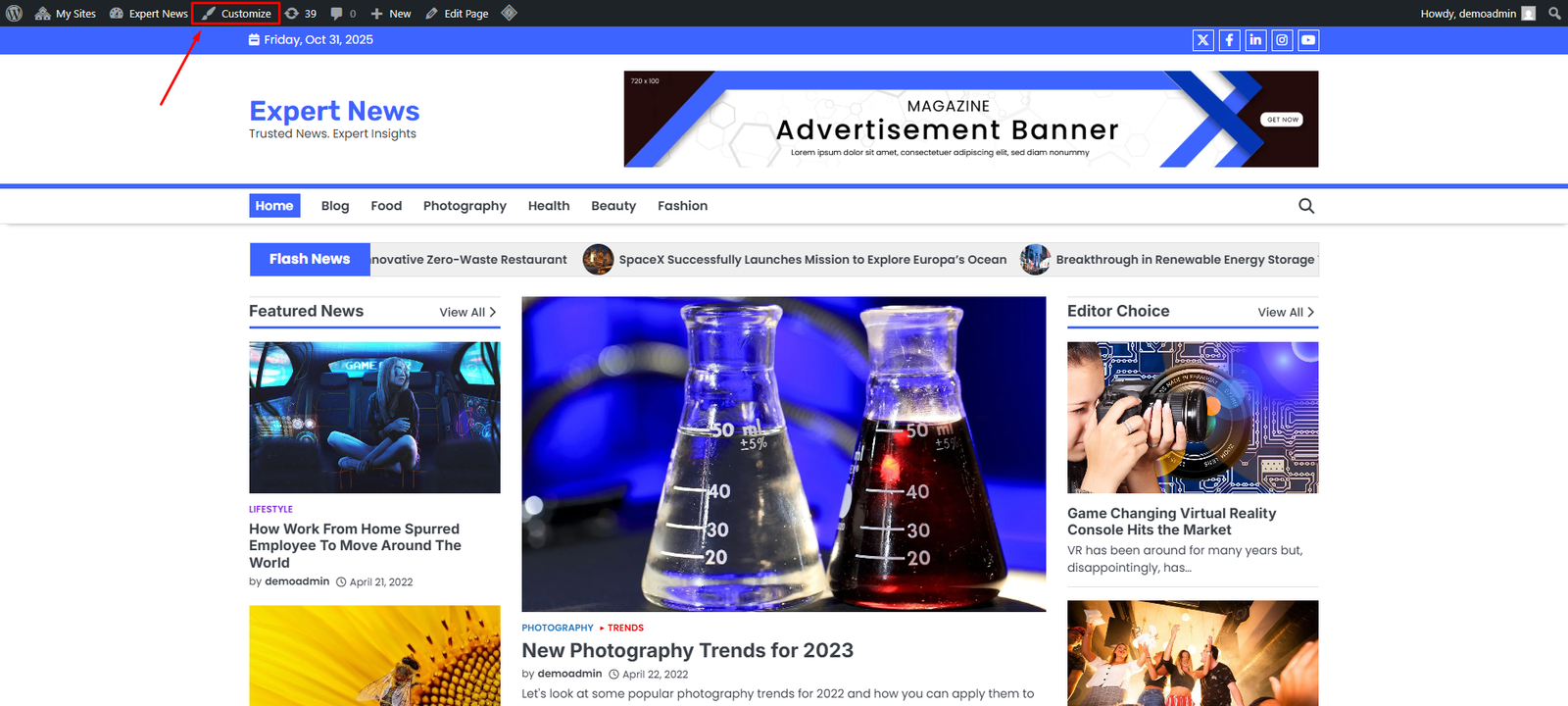Click the search magnifier in navigation bar
Viewport: 1568px width, 706px height.
[1306, 206]
